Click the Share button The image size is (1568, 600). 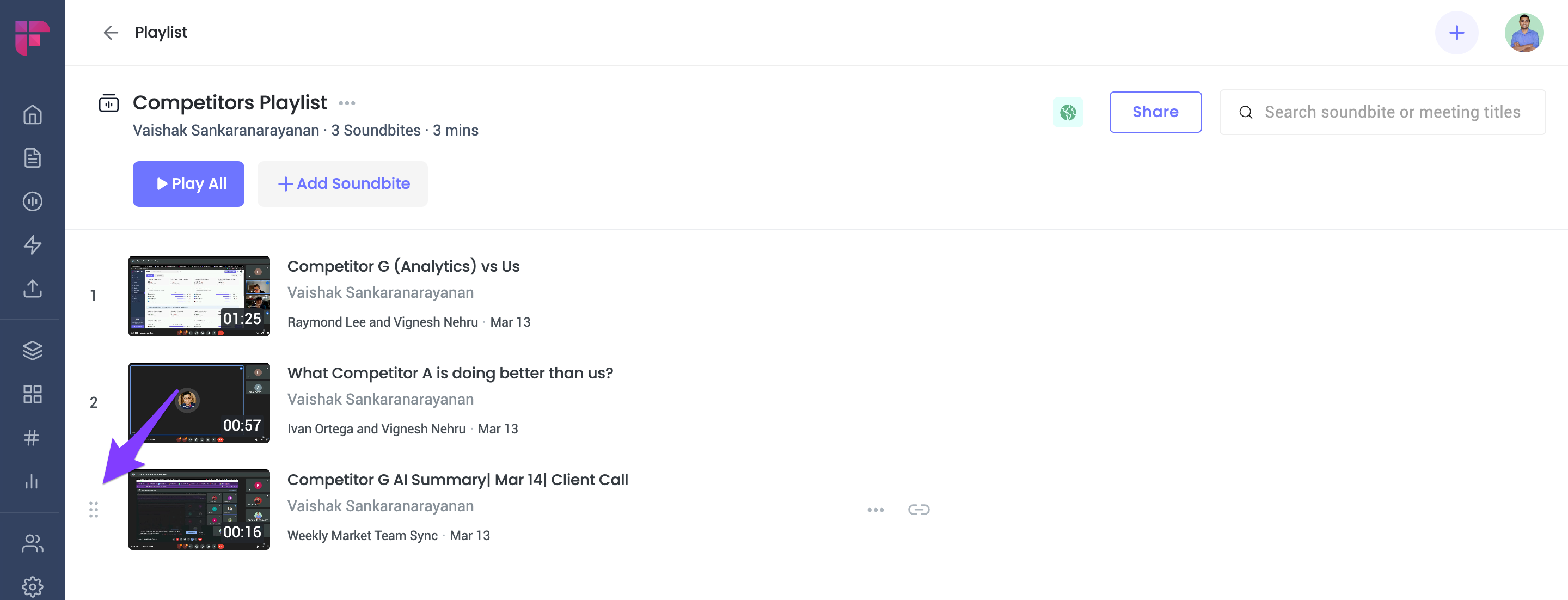click(1155, 112)
